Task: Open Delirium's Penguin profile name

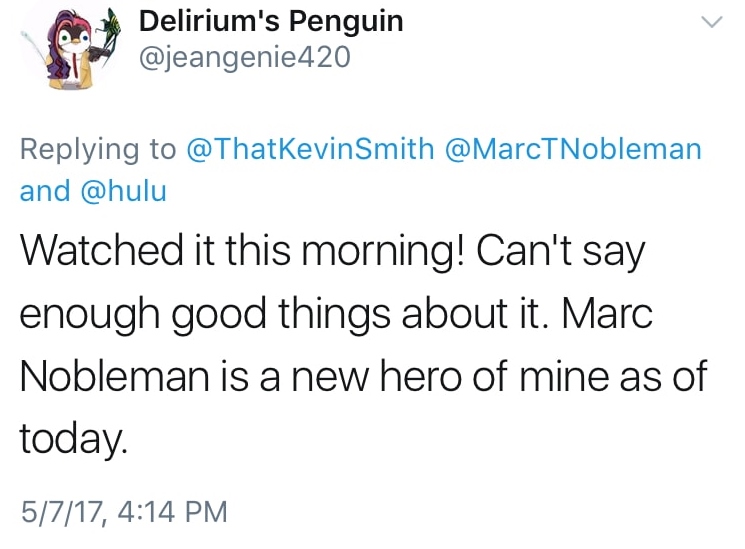Action: pyautogui.click(x=271, y=21)
